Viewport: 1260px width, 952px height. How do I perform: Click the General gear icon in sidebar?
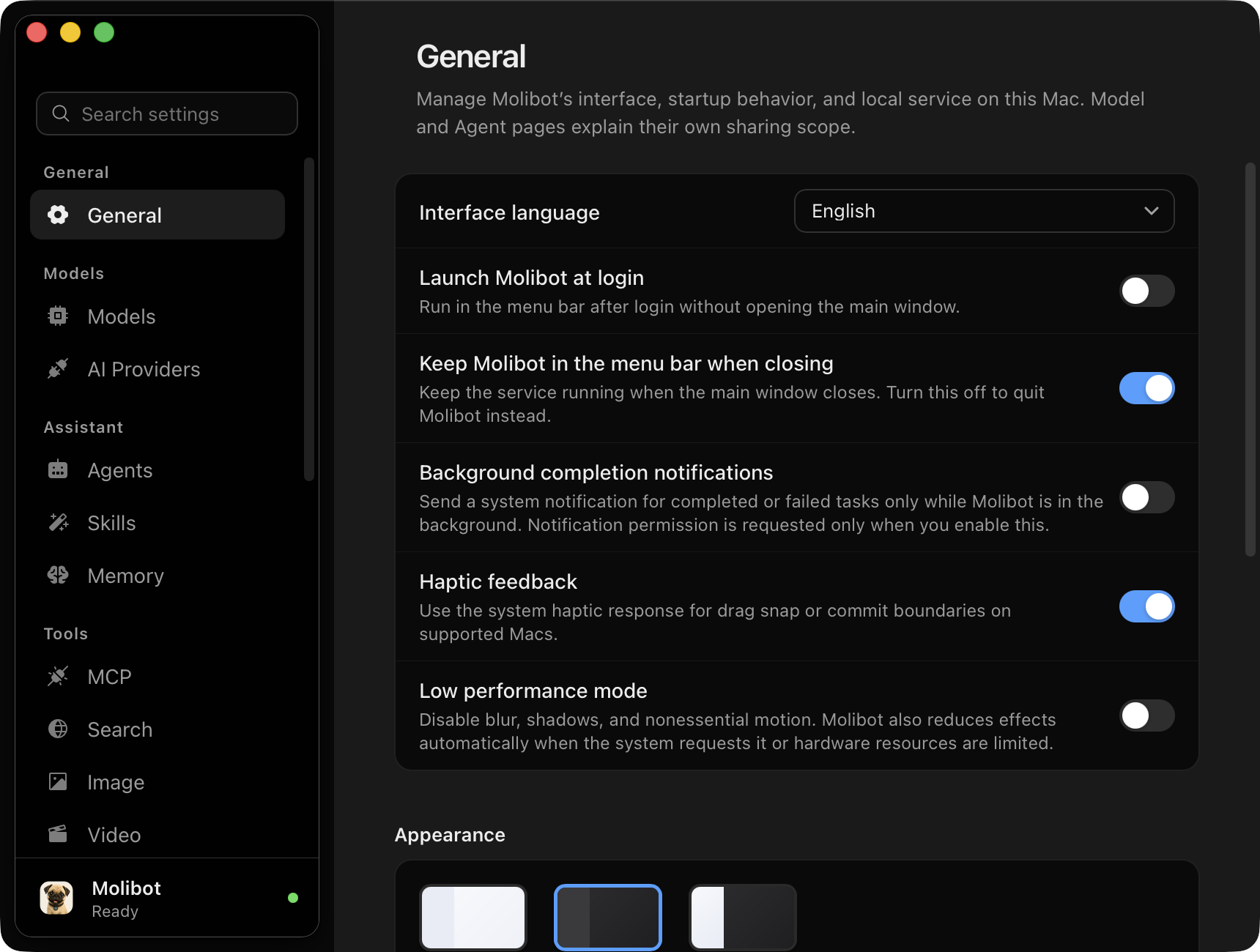pyautogui.click(x=58, y=215)
